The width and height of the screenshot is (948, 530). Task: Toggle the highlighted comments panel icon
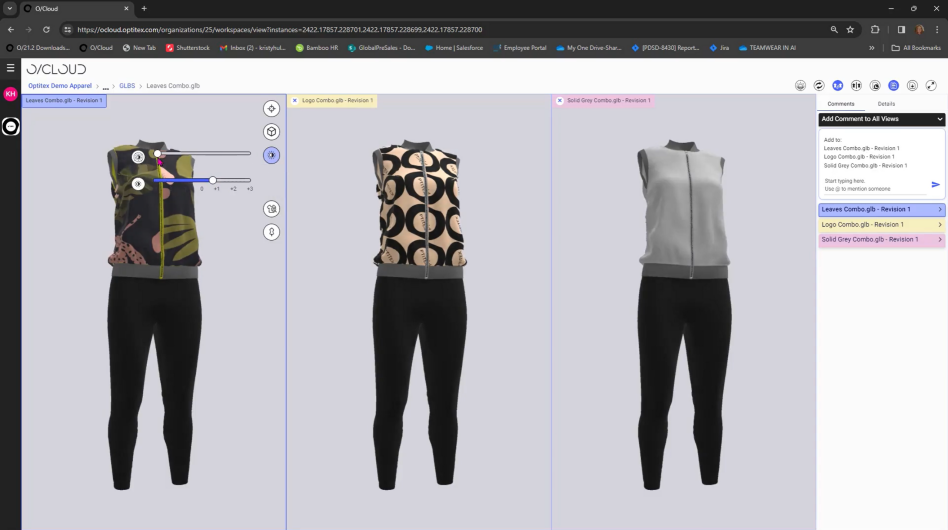(x=893, y=86)
